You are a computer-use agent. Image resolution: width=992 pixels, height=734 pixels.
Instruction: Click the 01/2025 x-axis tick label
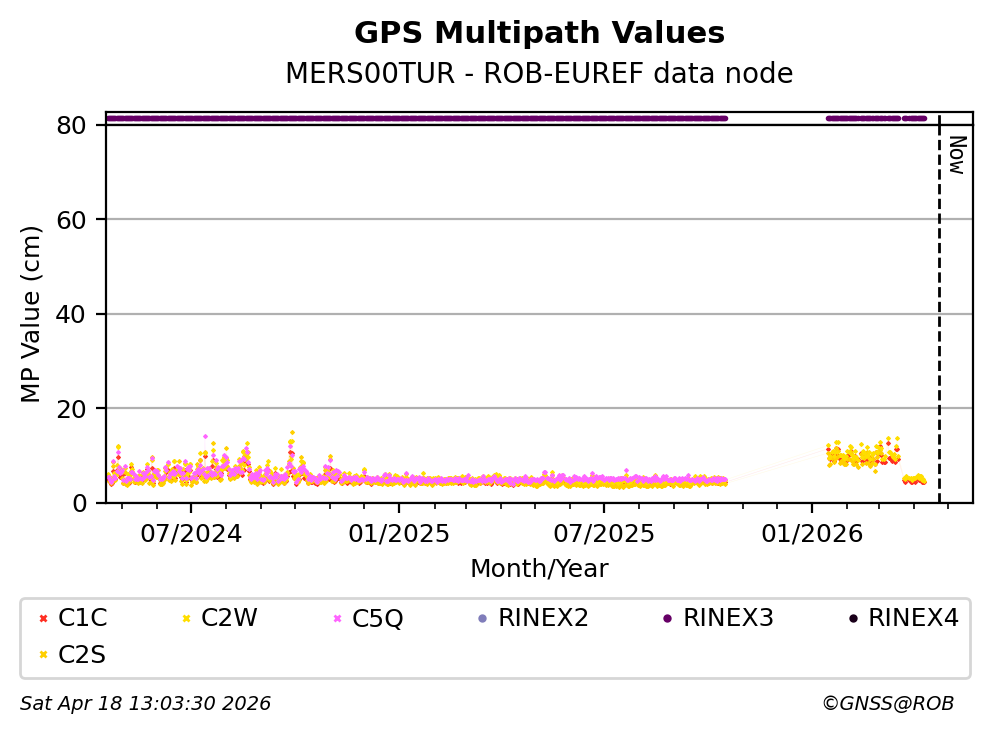coord(398,533)
